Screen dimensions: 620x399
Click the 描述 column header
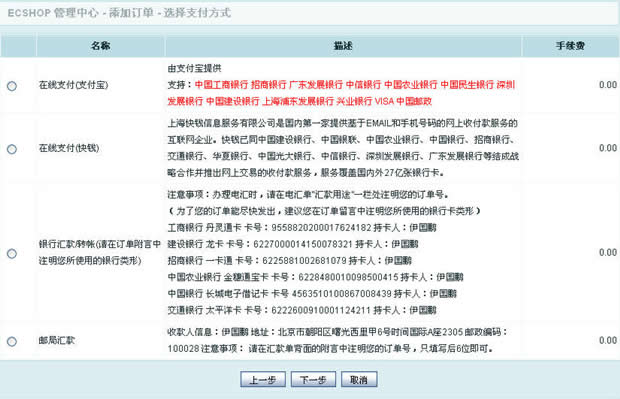point(343,46)
